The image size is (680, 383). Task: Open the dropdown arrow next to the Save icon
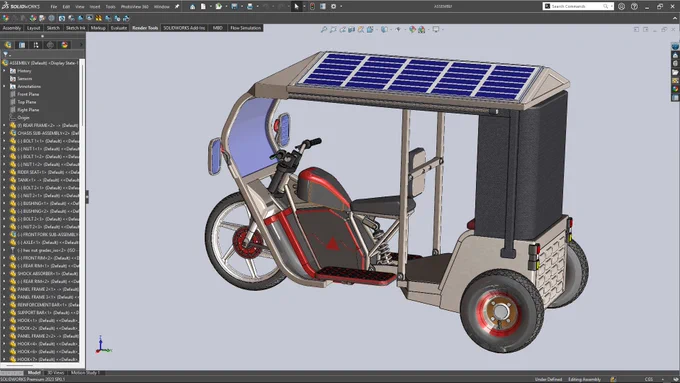coord(242,7)
